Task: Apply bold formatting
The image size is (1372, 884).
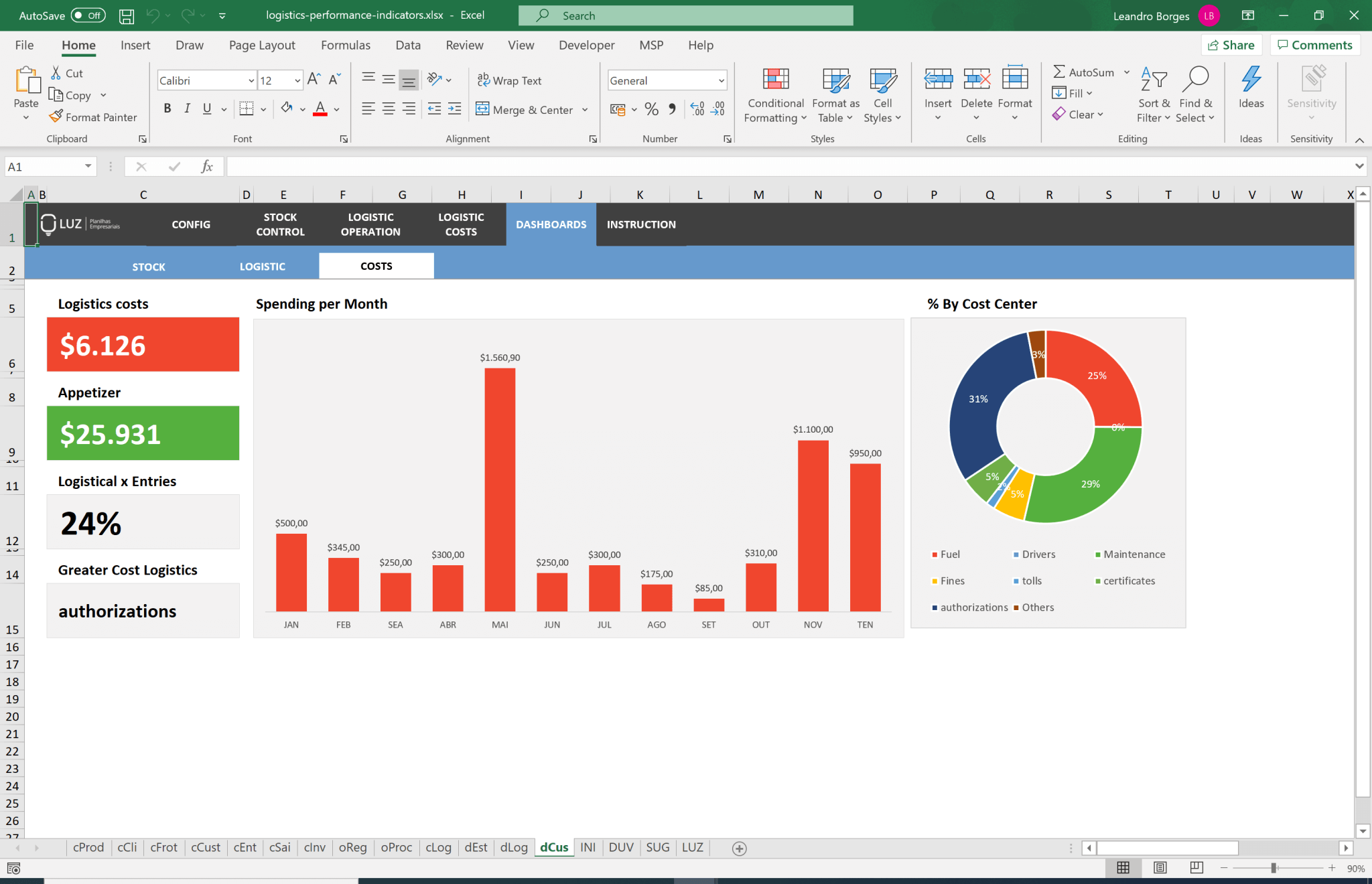Action: click(x=167, y=108)
